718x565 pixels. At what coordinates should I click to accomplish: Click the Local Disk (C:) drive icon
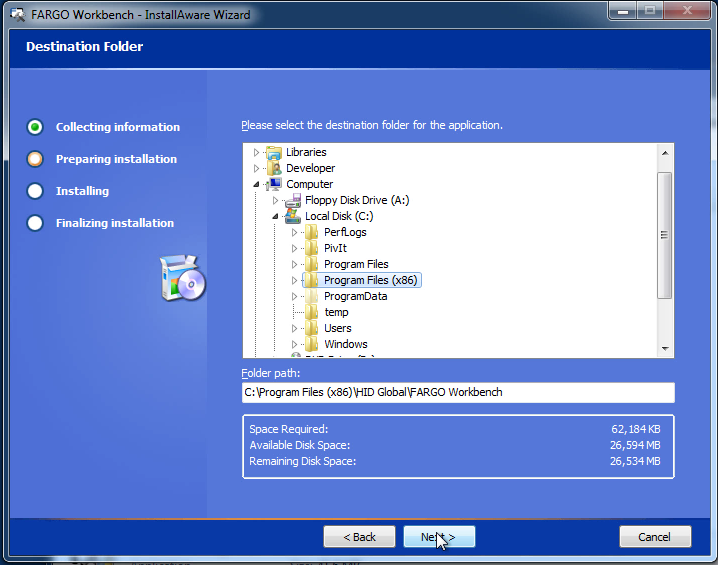(293, 216)
